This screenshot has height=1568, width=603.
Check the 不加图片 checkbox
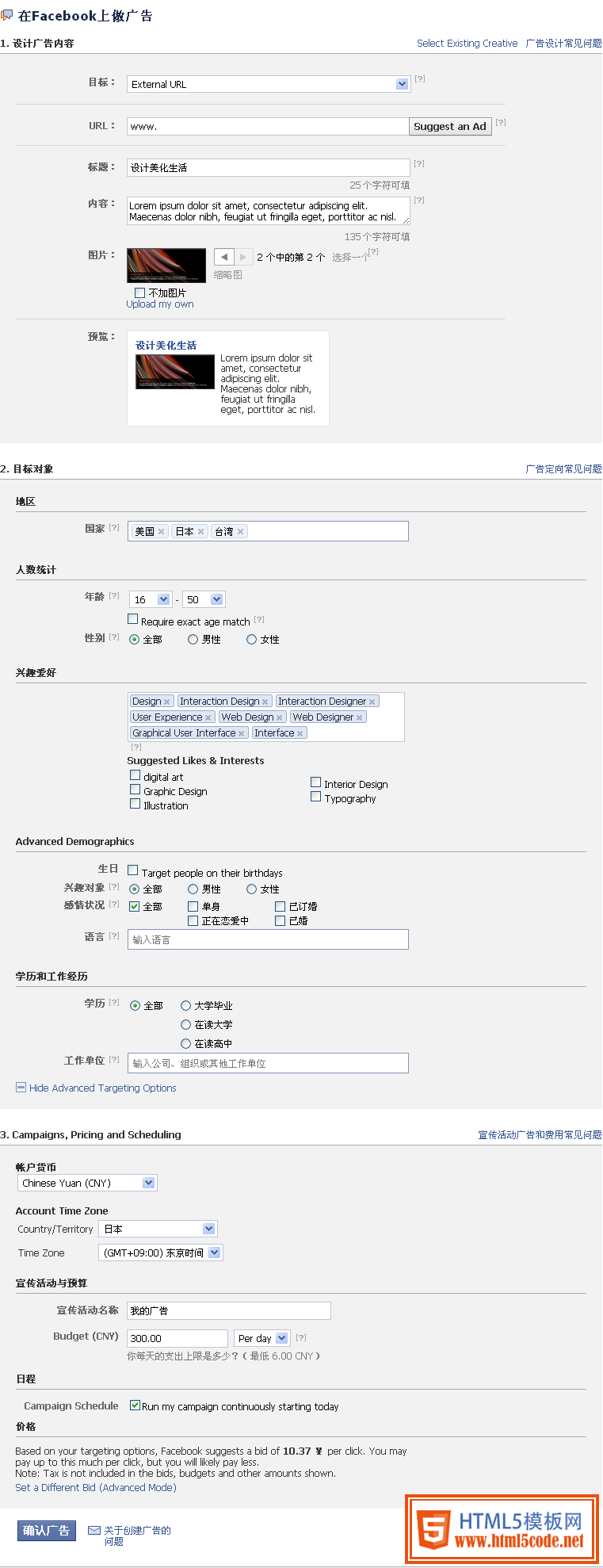pyautogui.click(x=139, y=293)
